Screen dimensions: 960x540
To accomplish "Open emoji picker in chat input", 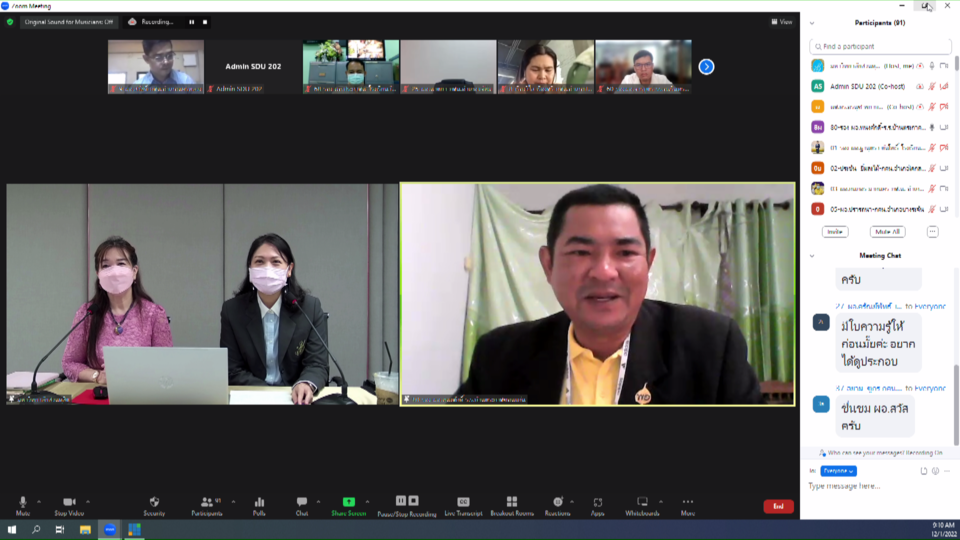I will click(936, 471).
